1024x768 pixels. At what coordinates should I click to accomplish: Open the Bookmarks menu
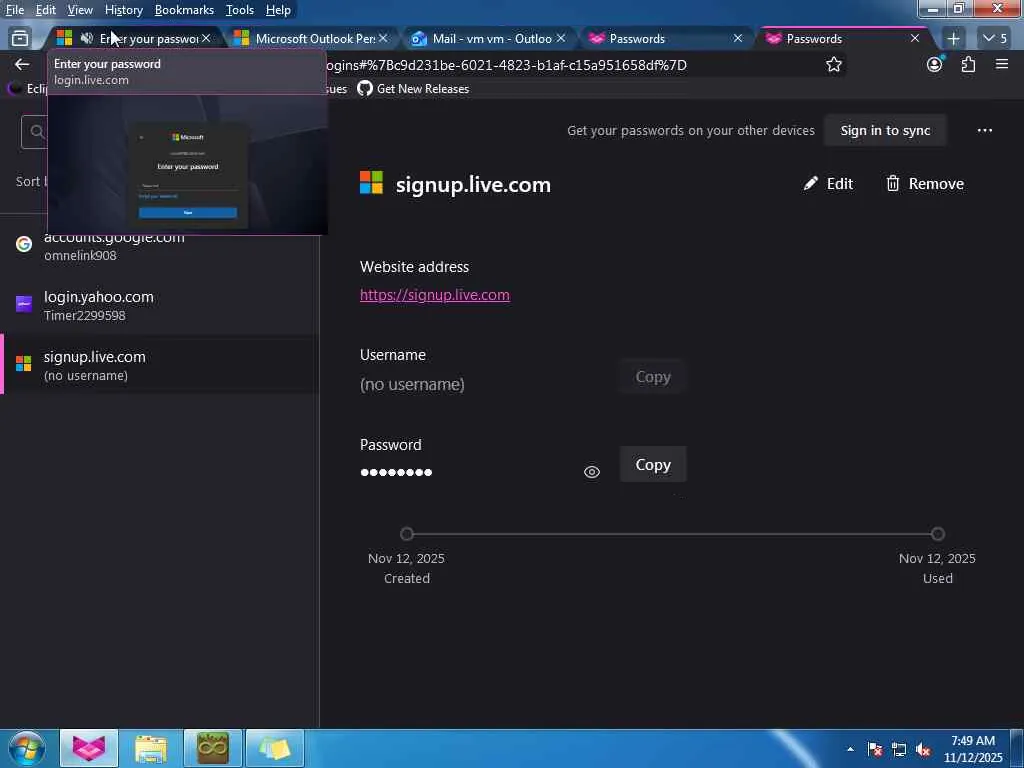coord(184,10)
